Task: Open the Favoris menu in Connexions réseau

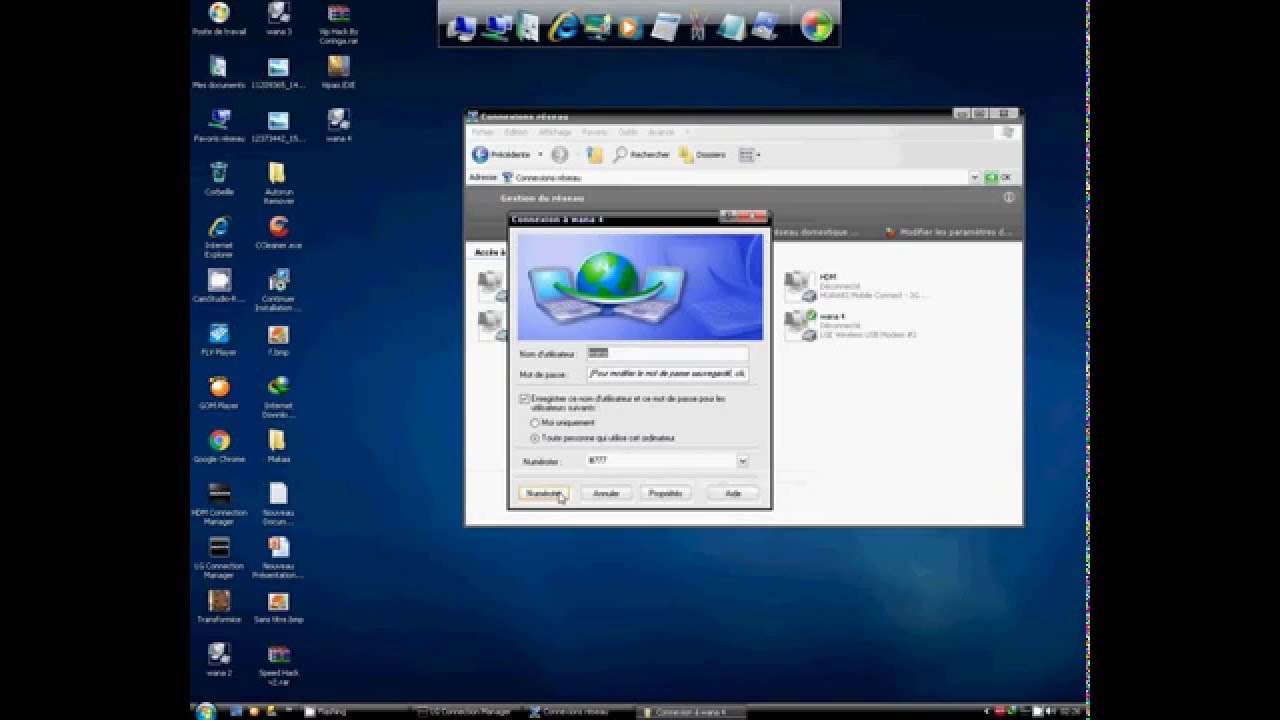Action: pyautogui.click(x=595, y=132)
